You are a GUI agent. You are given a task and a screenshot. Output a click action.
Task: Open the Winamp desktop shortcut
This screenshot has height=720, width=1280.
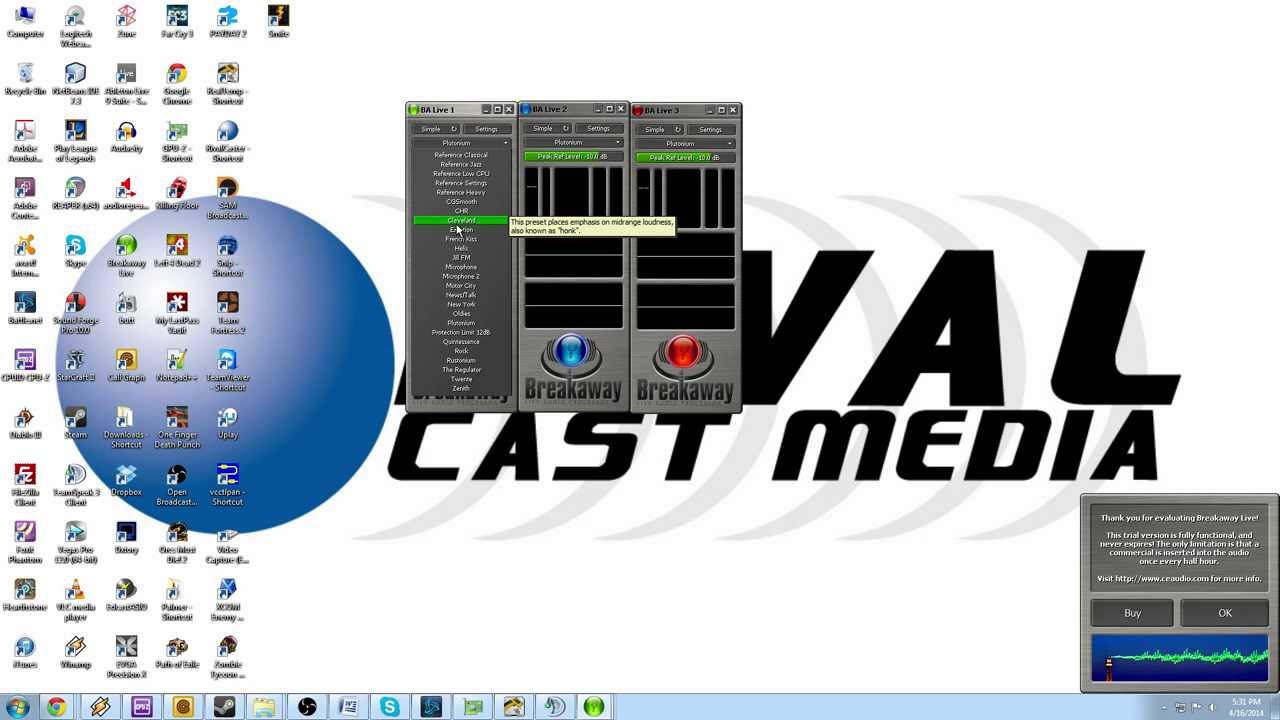click(75, 651)
